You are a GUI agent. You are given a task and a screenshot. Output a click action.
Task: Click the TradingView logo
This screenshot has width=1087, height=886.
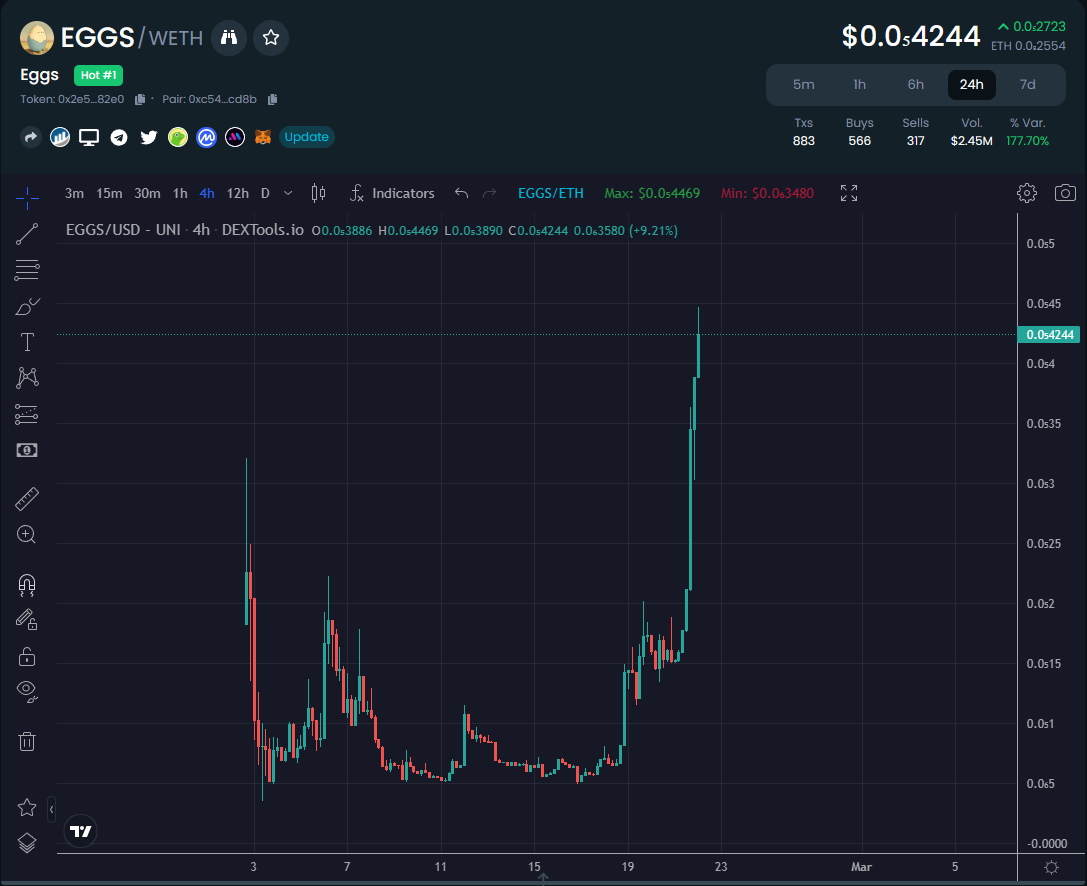point(80,831)
